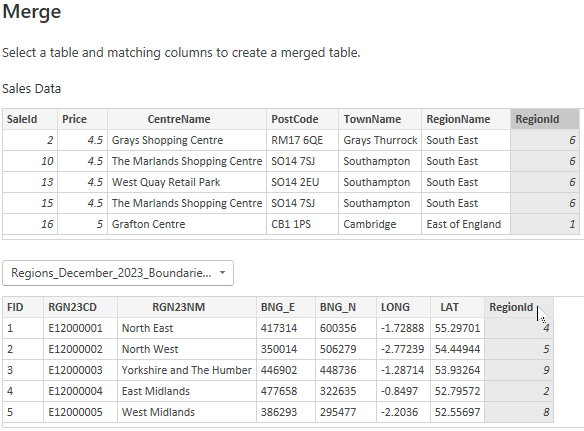This screenshot has height=431, width=584.
Task: Click the -2.77239 longitude value
Action: tap(403, 349)
